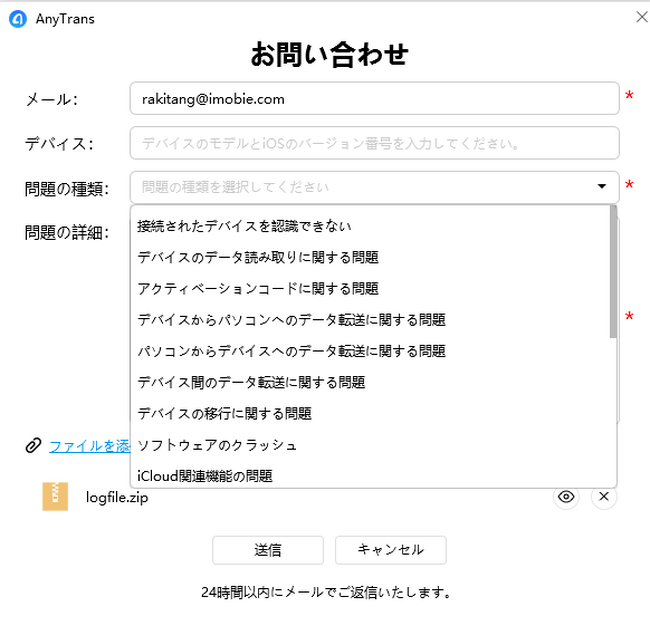Viewport: 650px width, 617px height.
Task: Select デバイスからパソコンへのデータ転送に関する問題
Action: (x=291, y=320)
